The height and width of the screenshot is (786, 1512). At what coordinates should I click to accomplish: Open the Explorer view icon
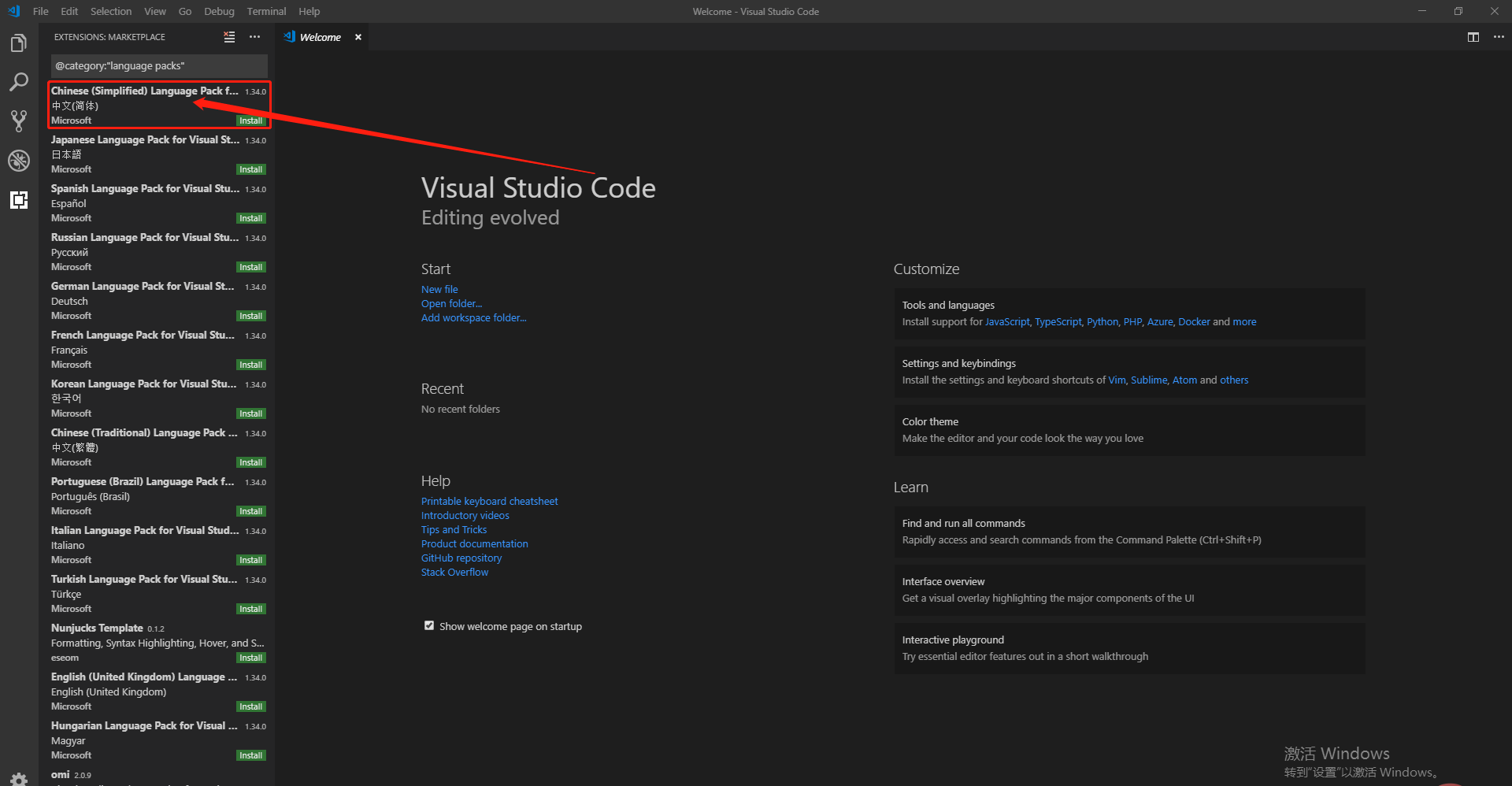[19, 43]
